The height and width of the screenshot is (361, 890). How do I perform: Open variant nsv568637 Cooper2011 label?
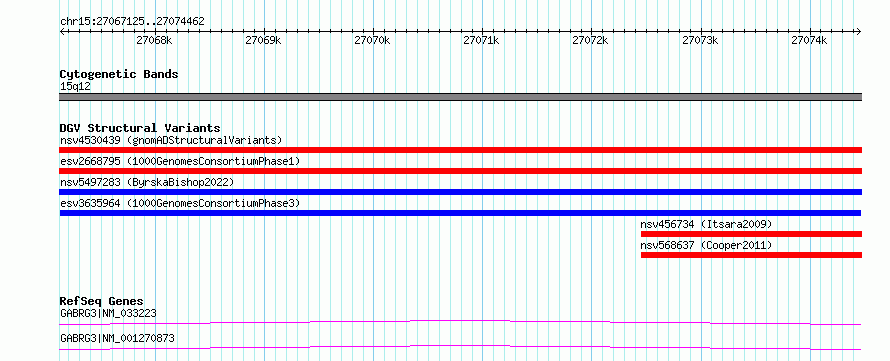[706, 245]
